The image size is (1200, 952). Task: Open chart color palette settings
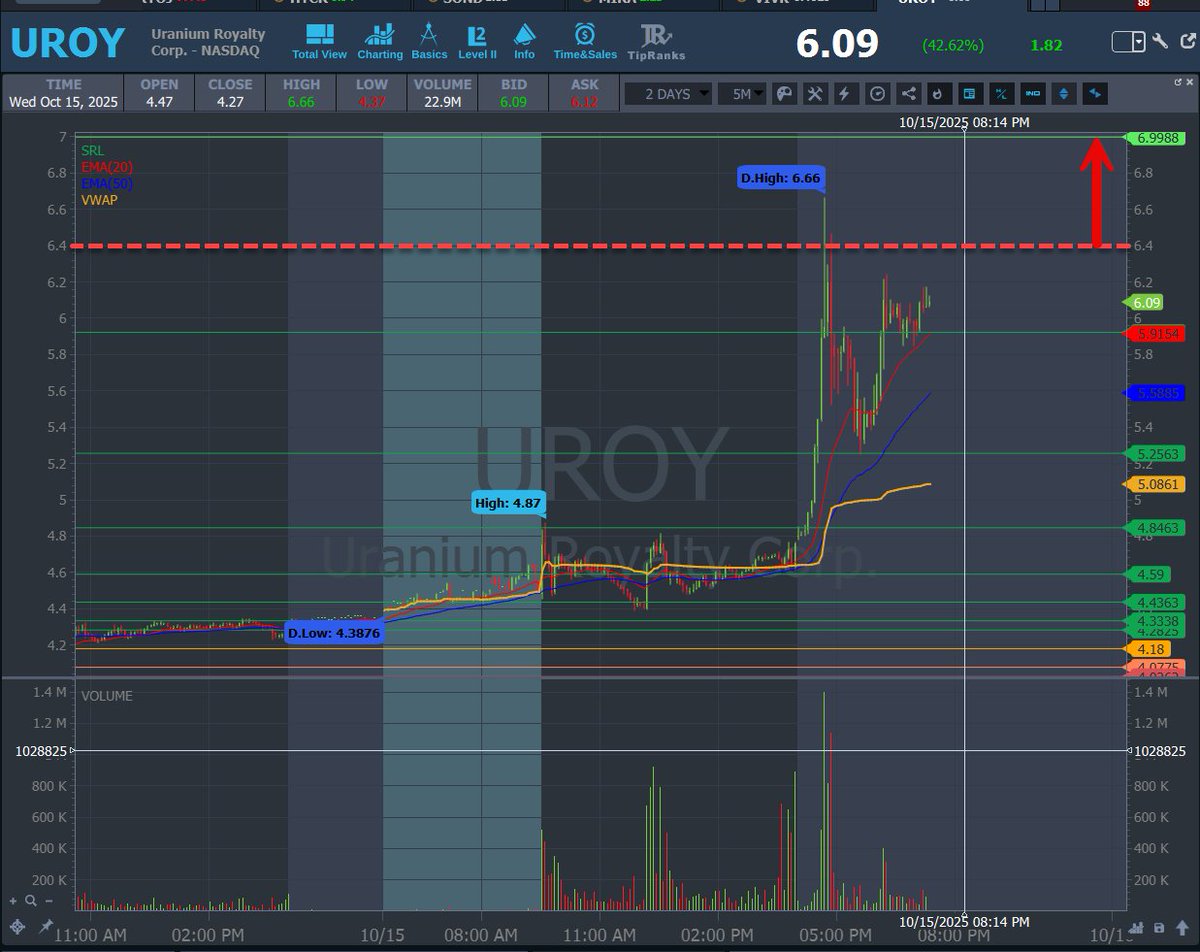(x=784, y=94)
